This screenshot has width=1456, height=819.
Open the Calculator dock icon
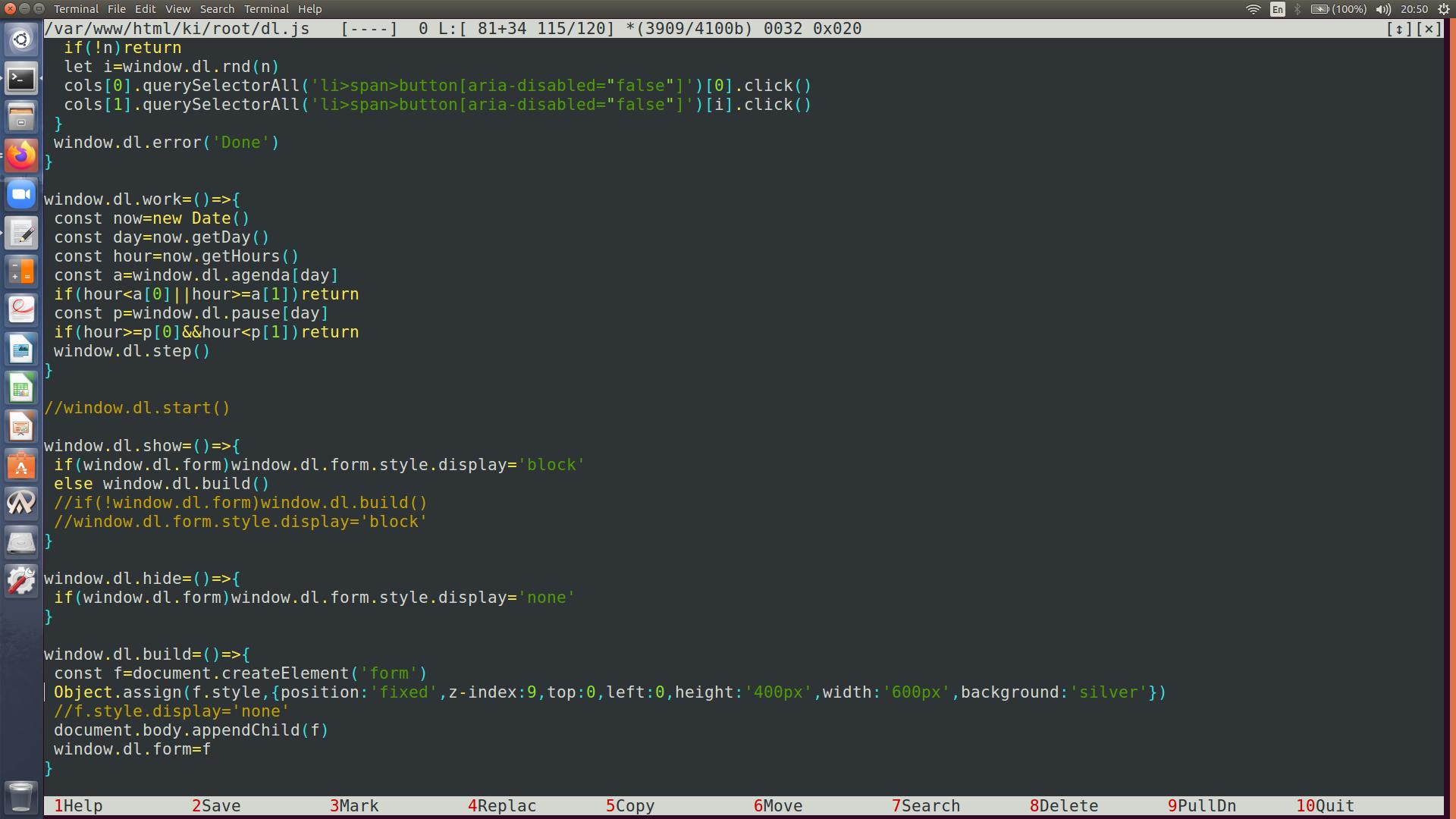pyautogui.click(x=21, y=271)
